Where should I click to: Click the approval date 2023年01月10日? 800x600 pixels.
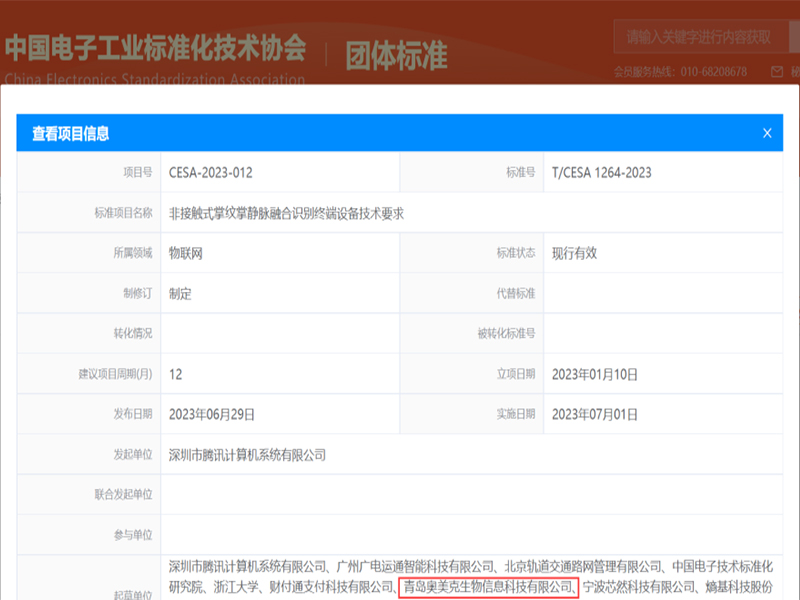pos(595,374)
